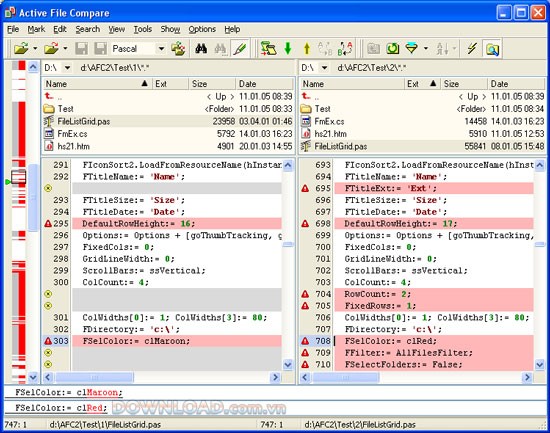The image size is (550, 433).
Task: Click missing-line circle marker below line 292
Action: (48, 188)
